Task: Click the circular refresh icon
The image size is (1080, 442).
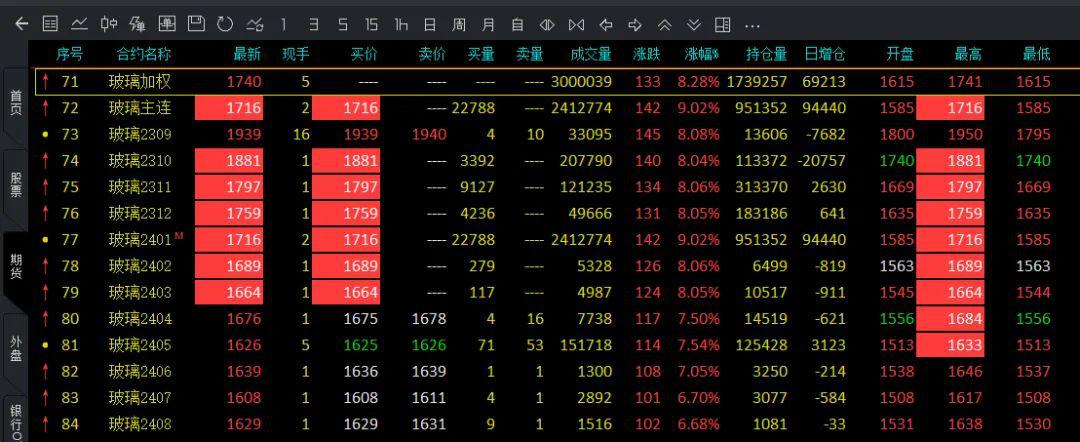Action: pyautogui.click(x=225, y=23)
